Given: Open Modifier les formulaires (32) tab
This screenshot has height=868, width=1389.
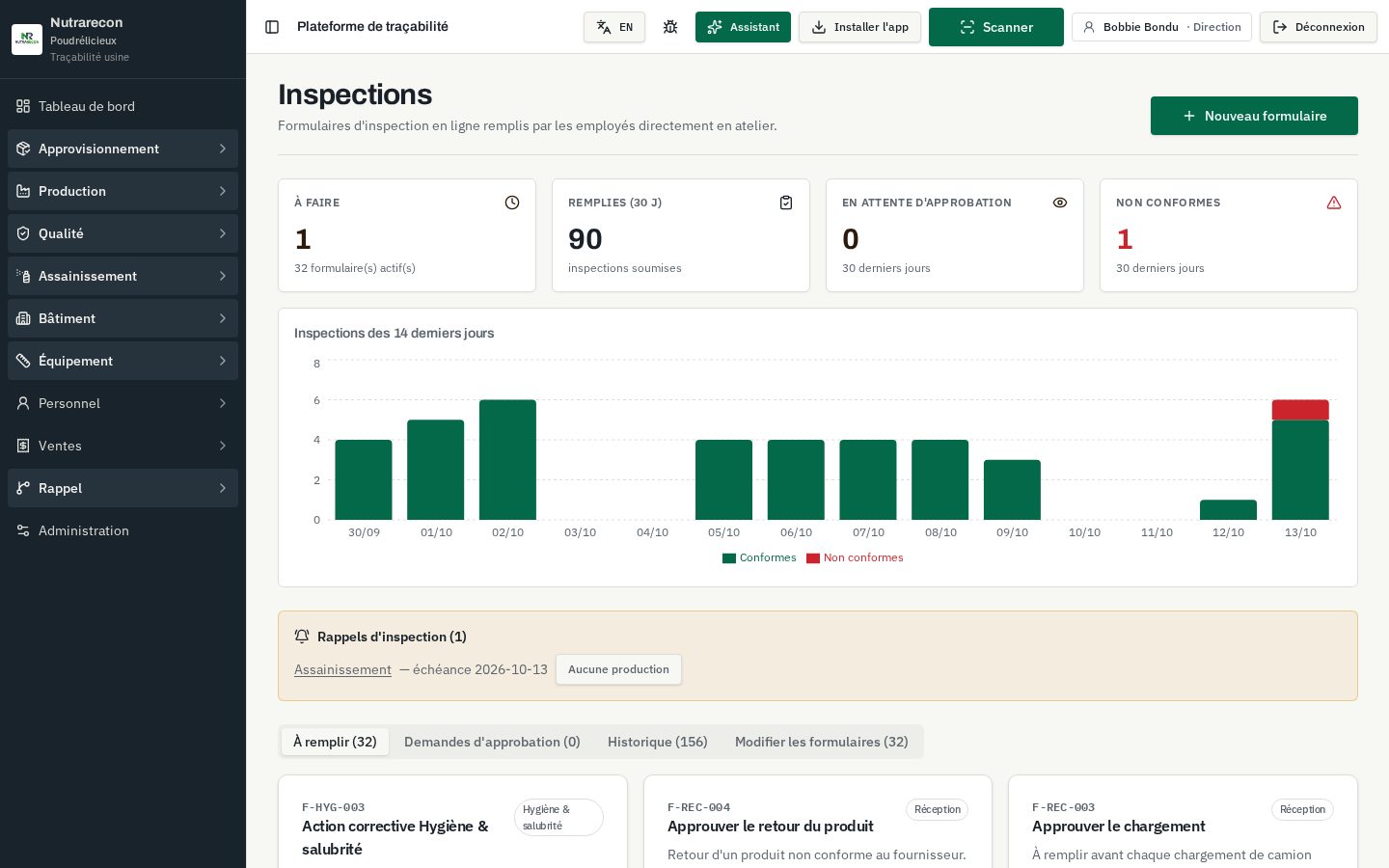Looking at the screenshot, I should coord(822,742).
